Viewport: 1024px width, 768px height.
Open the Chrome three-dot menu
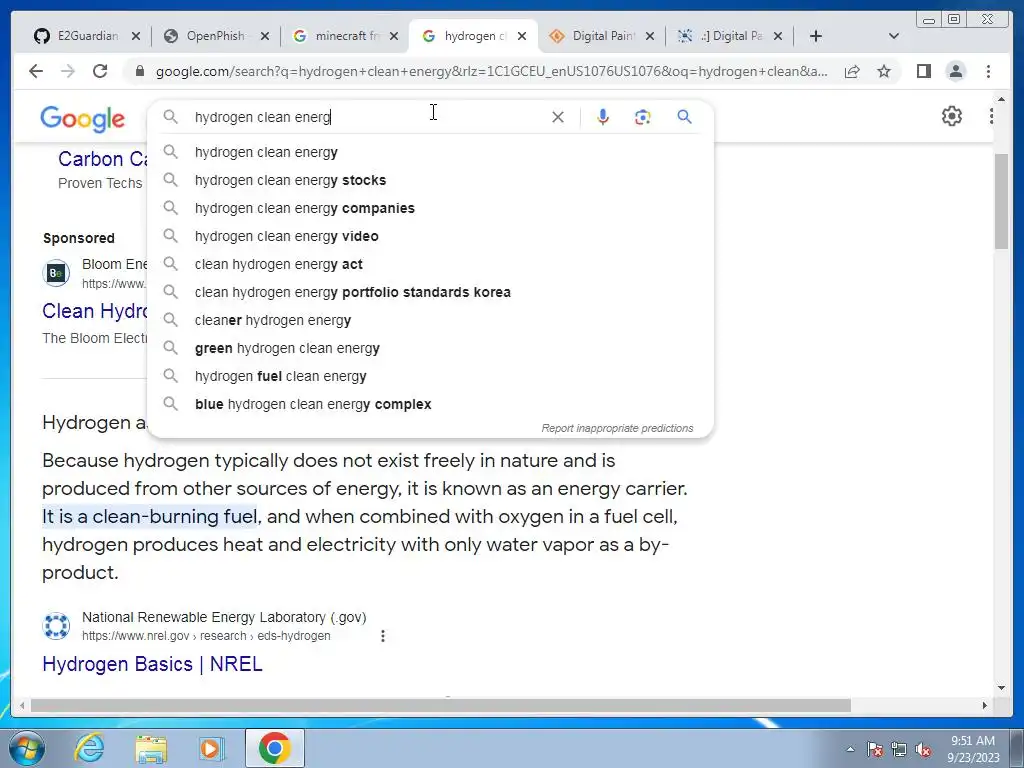pyautogui.click(x=988, y=71)
